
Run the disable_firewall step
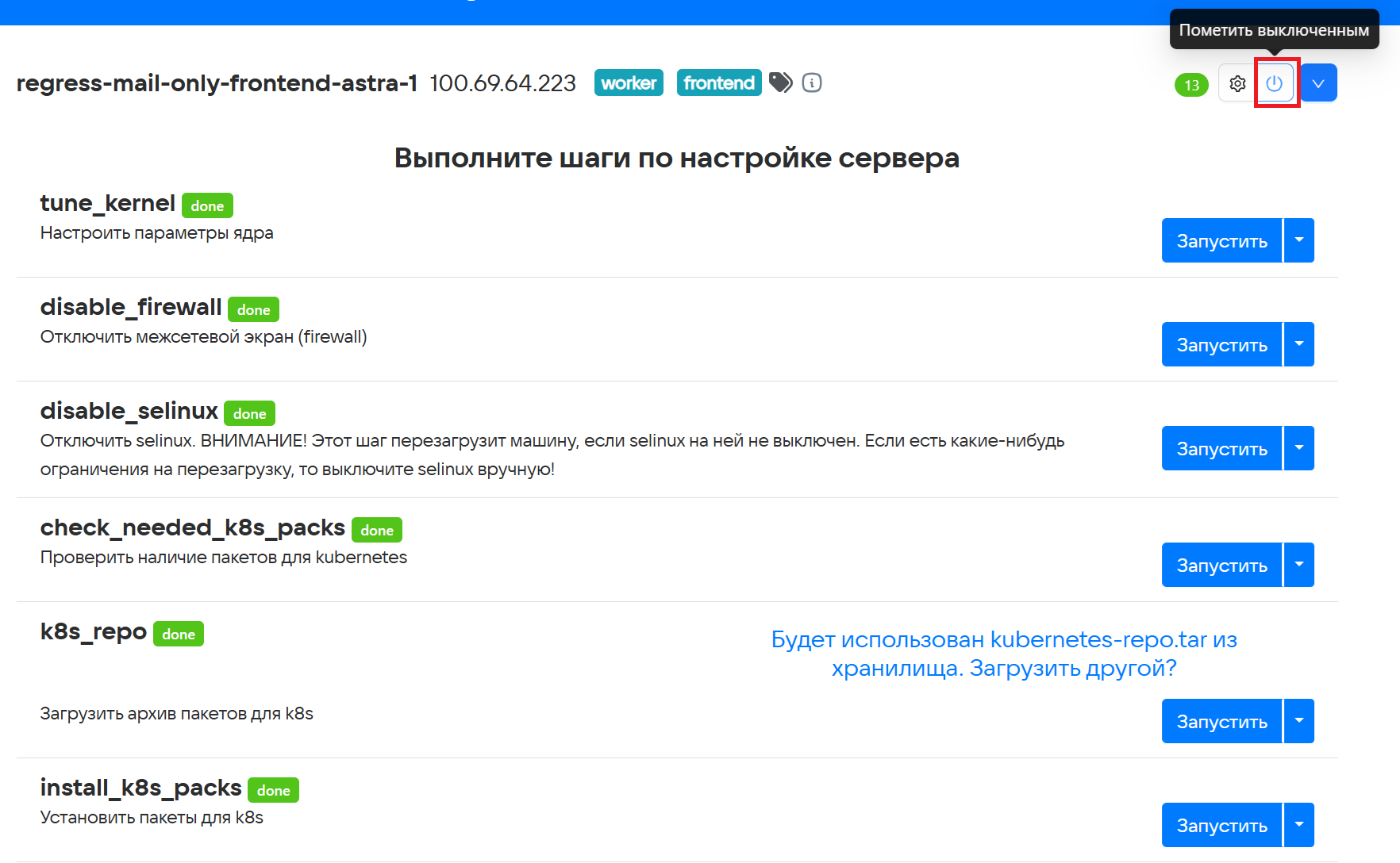[1221, 344]
